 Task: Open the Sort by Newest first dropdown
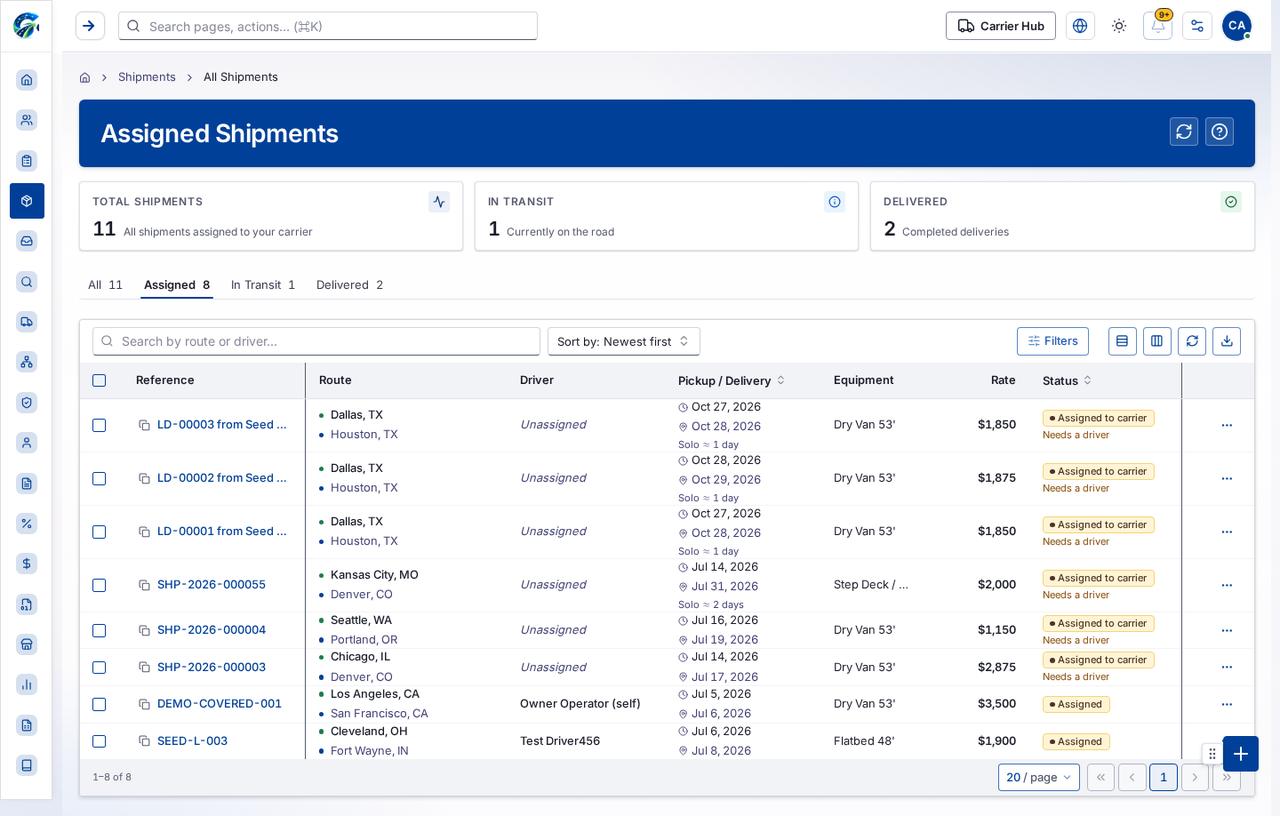[x=624, y=341]
